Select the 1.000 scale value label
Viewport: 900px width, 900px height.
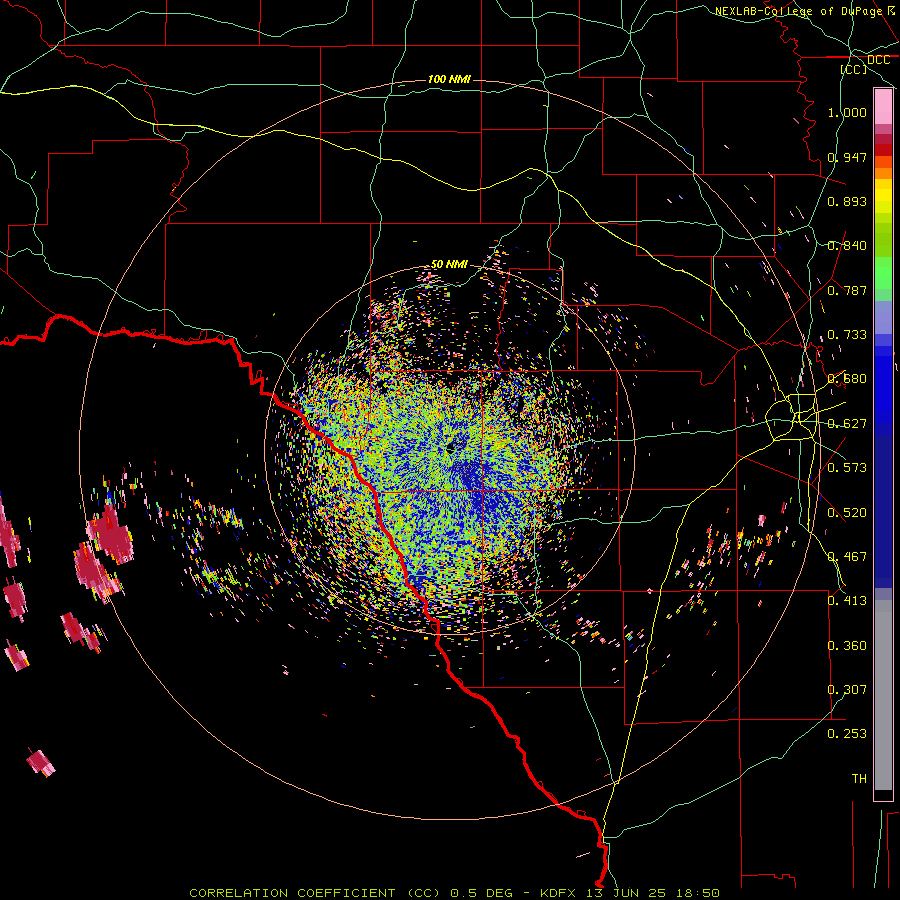point(847,112)
